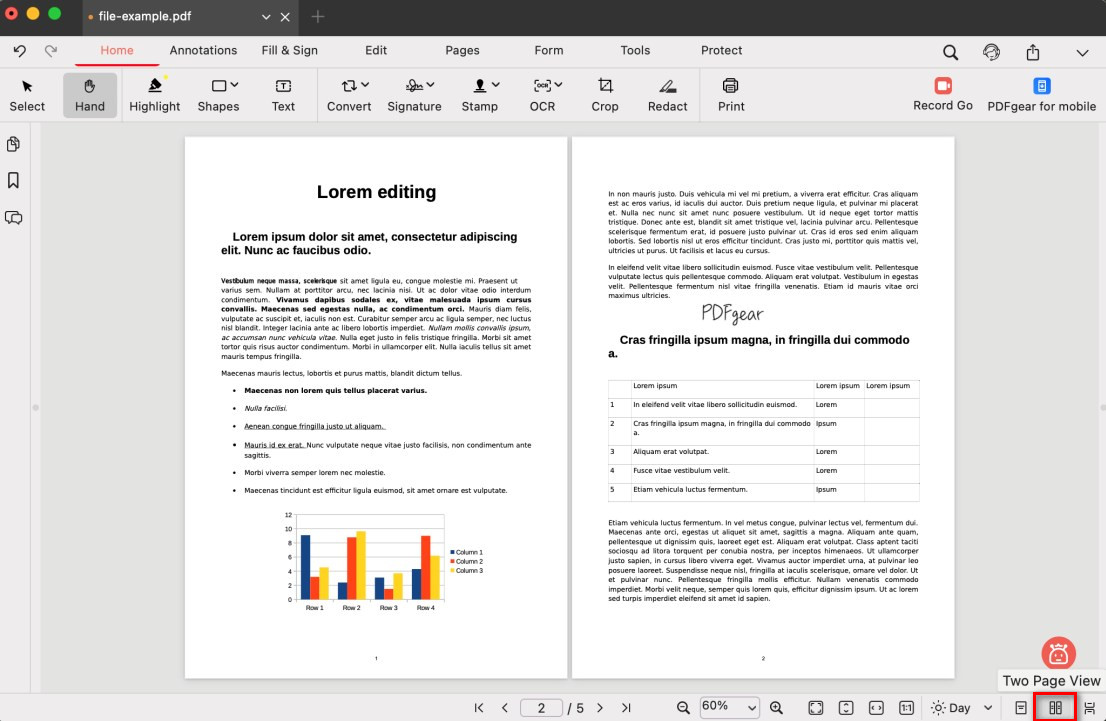
Task: Switch to single page view
Action: 1021,708
